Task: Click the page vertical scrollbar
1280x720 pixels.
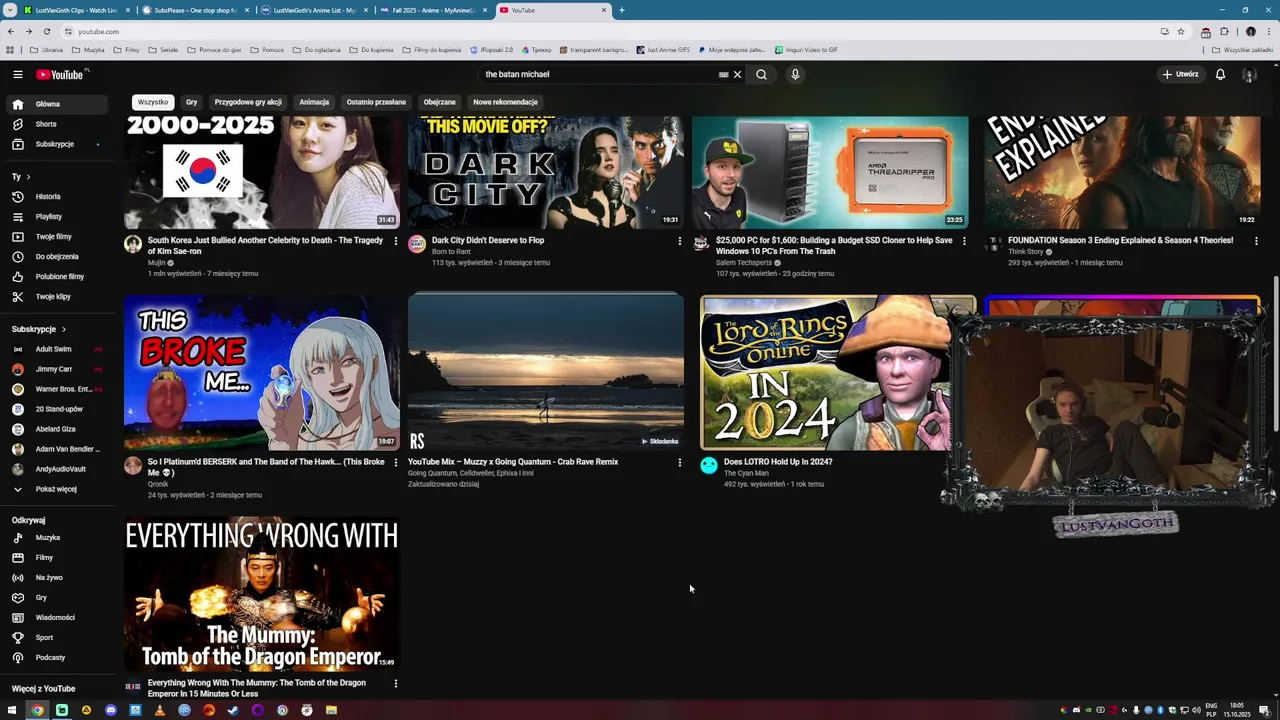Action: click(x=1275, y=355)
